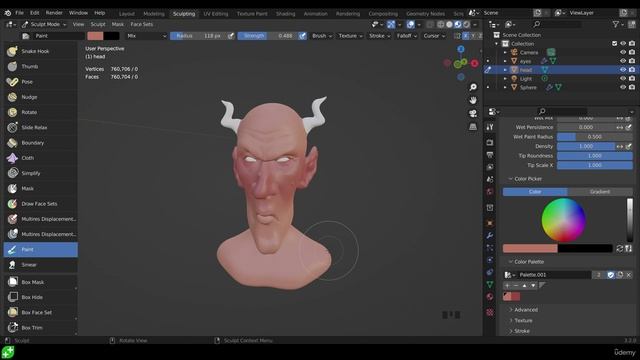This screenshot has height=360, width=640.
Task: Adjust the Strength slider in header
Action: (268, 36)
